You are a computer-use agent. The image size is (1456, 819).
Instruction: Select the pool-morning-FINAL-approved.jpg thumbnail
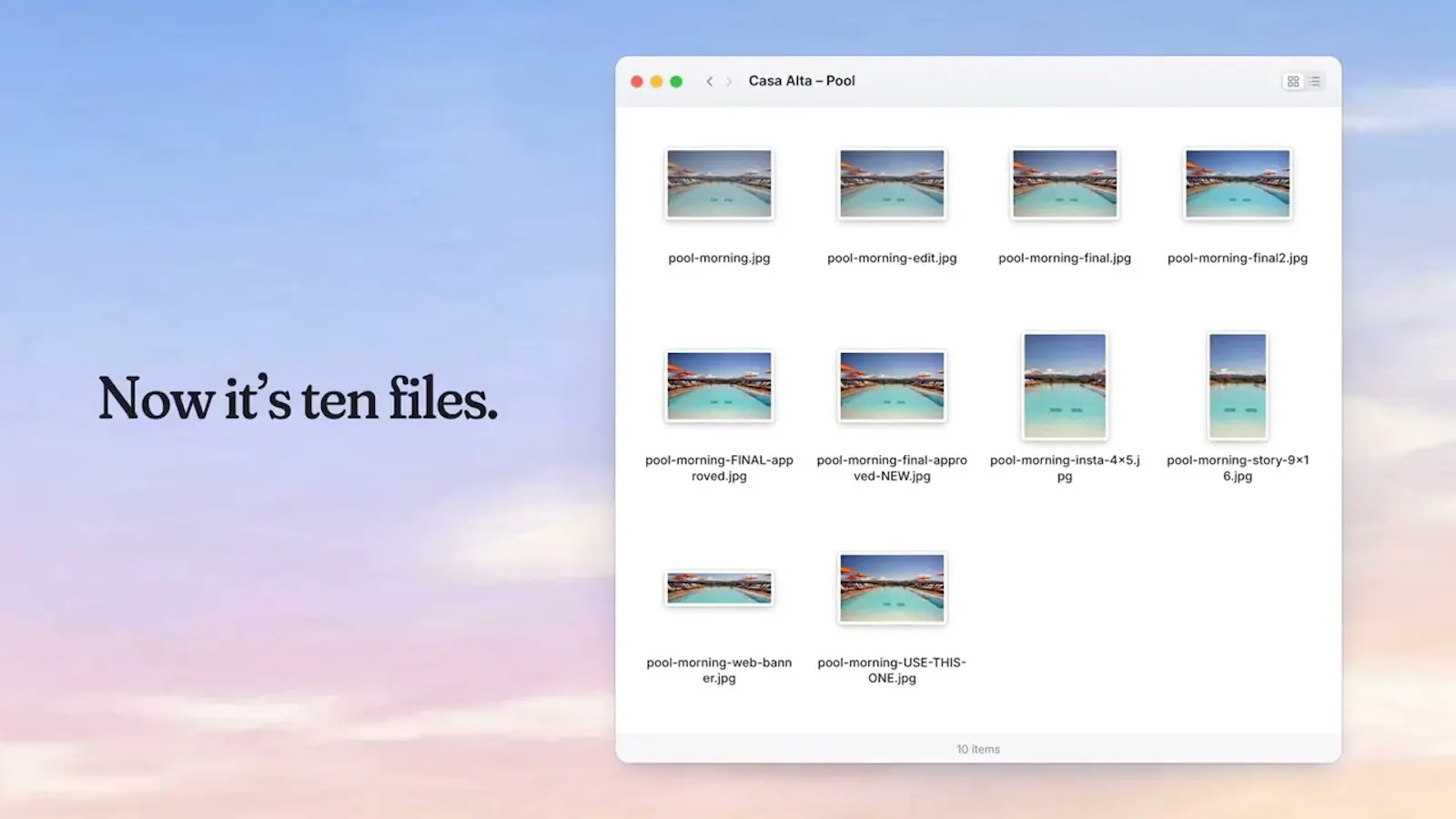click(719, 386)
